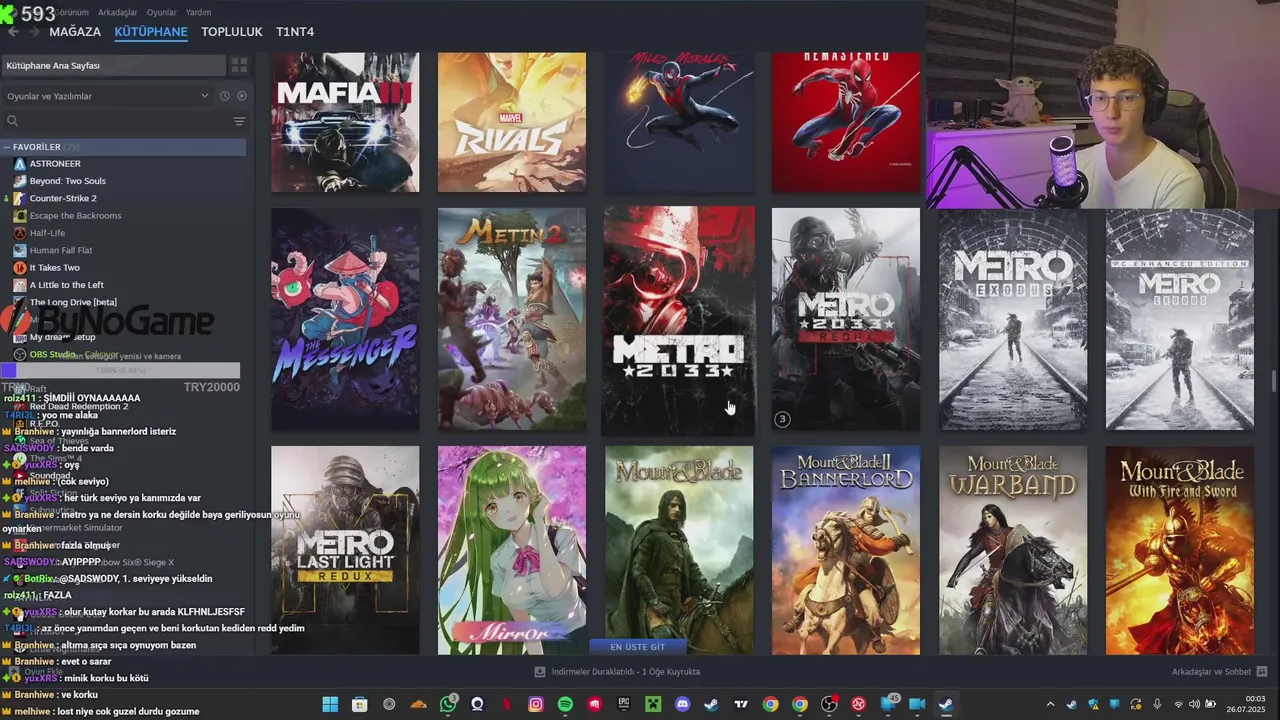Click the EN ÜSTE GİT button
This screenshot has height=720, width=1280.
click(638, 647)
